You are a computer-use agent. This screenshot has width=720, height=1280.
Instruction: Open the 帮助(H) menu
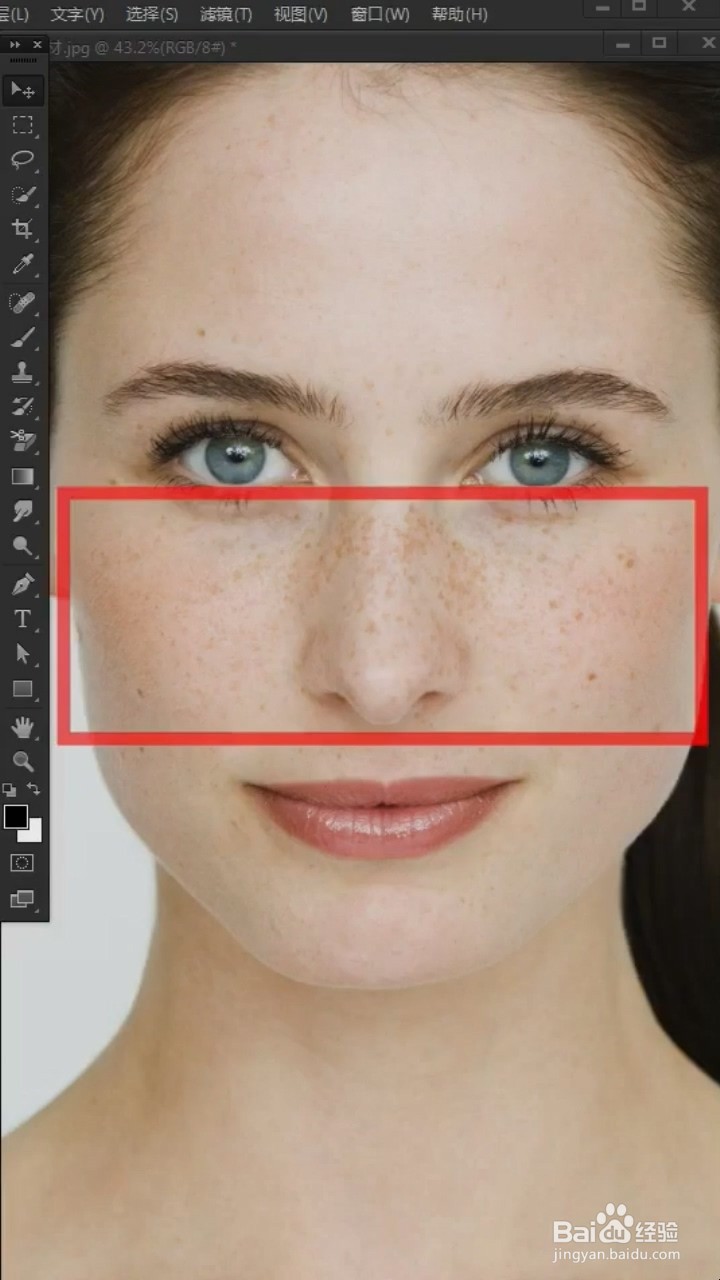coord(459,14)
